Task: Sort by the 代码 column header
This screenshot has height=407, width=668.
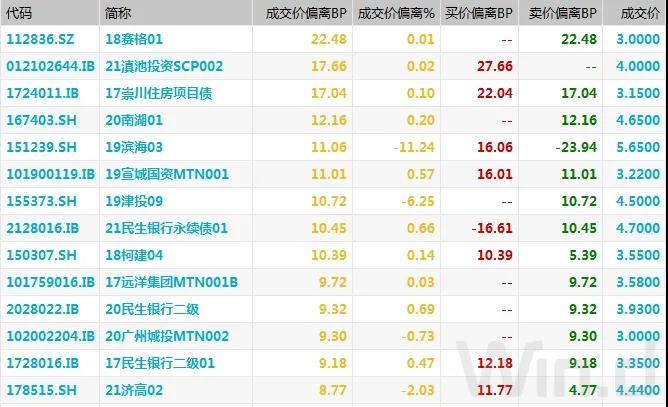Action: pos(19,13)
